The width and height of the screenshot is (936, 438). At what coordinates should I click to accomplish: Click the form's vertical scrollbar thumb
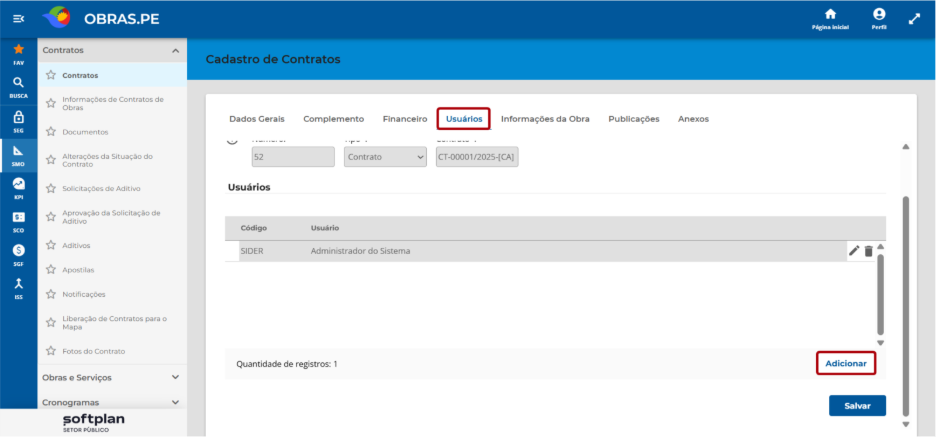click(906, 304)
